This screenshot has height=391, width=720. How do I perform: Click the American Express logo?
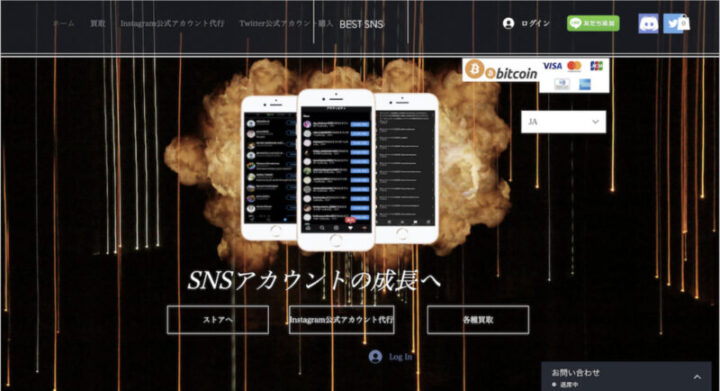click(x=585, y=84)
